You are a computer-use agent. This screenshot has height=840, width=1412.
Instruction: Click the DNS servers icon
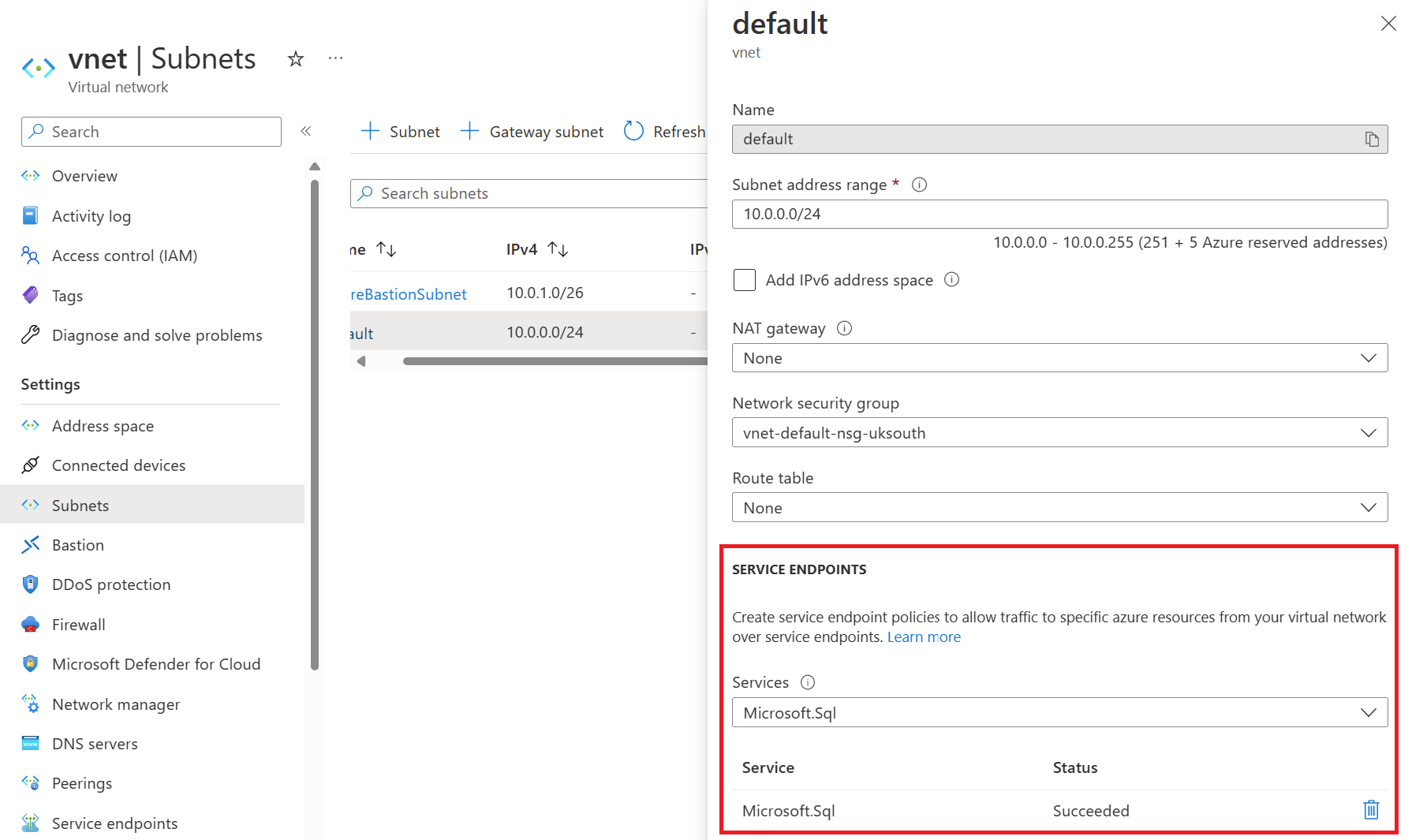click(x=31, y=743)
